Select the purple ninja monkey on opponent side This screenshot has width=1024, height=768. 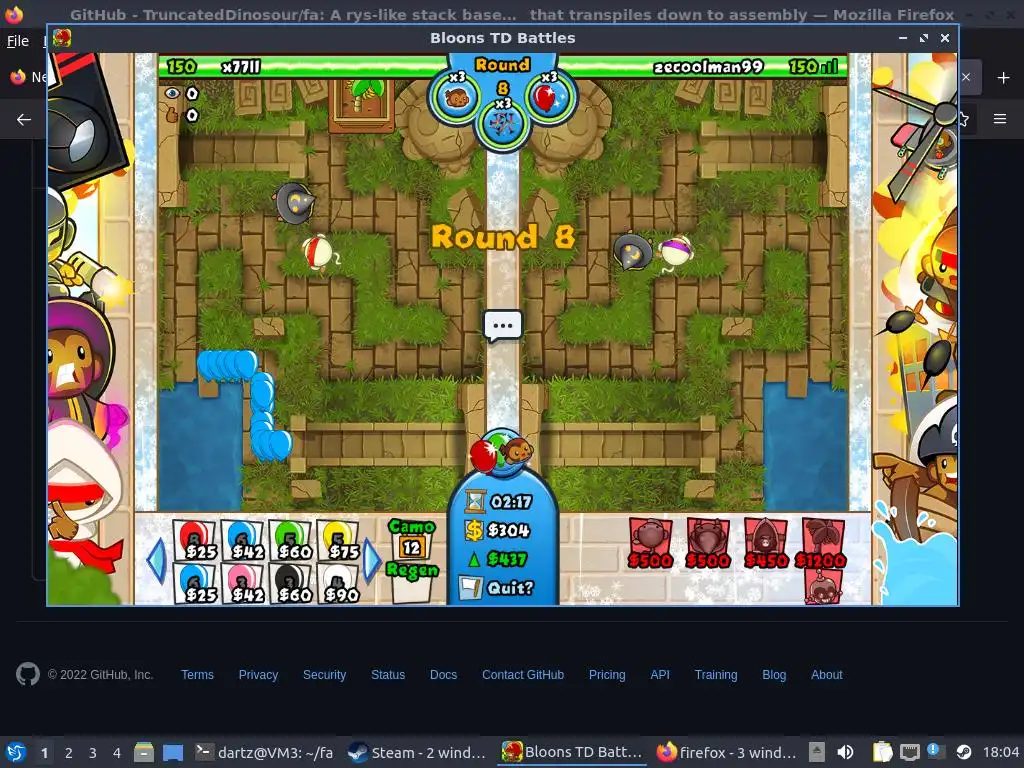676,253
